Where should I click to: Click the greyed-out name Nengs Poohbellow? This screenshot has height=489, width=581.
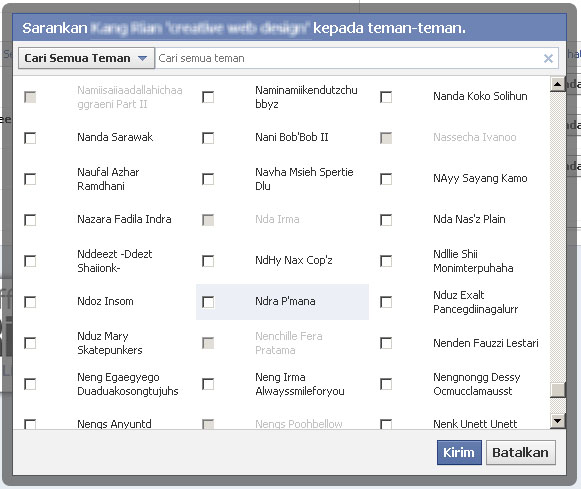299,424
